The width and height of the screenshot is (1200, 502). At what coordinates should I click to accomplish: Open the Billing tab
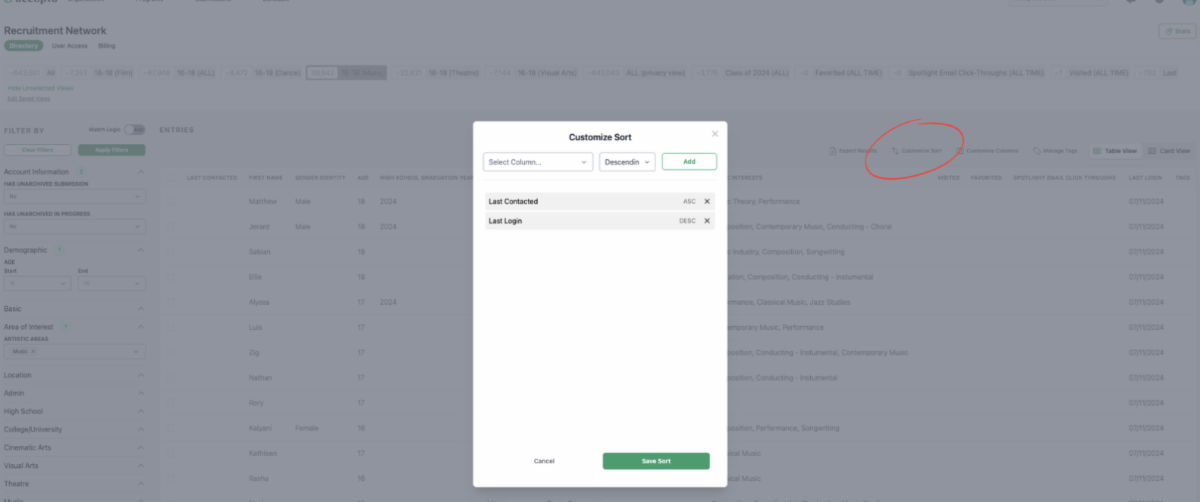tap(107, 46)
